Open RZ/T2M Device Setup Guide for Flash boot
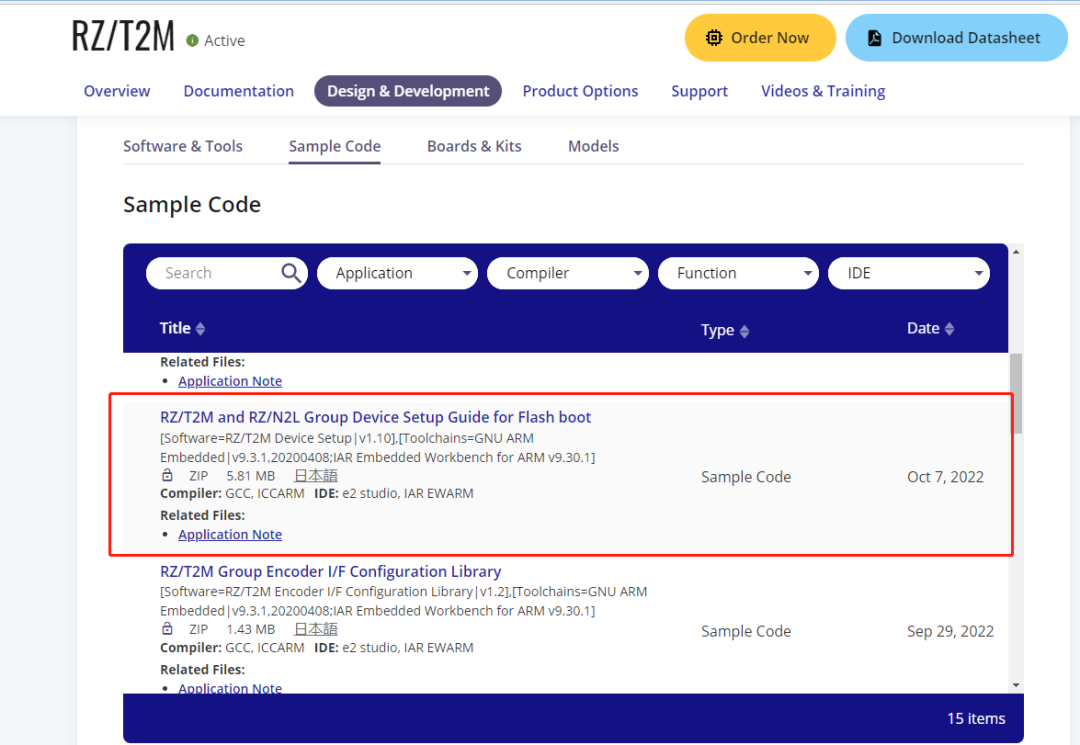The width and height of the screenshot is (1080, 745). pos(375,417)
